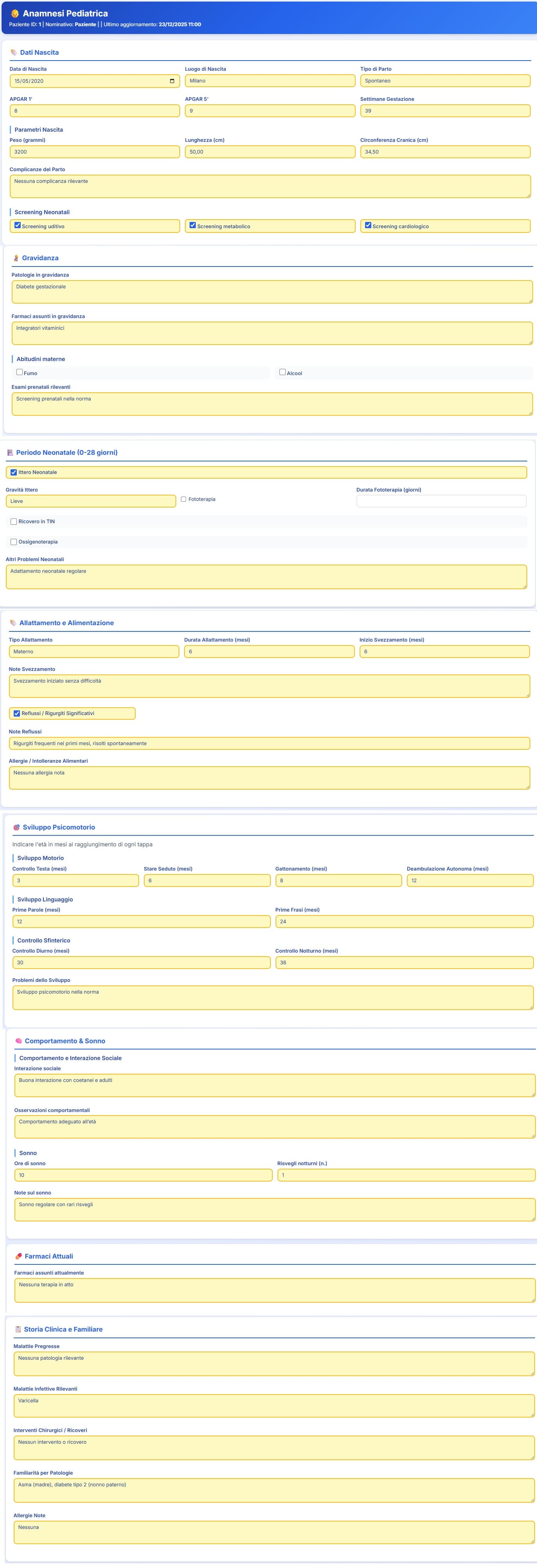Click the Periodo Neonatale section icon

click(x=10, y=452)
